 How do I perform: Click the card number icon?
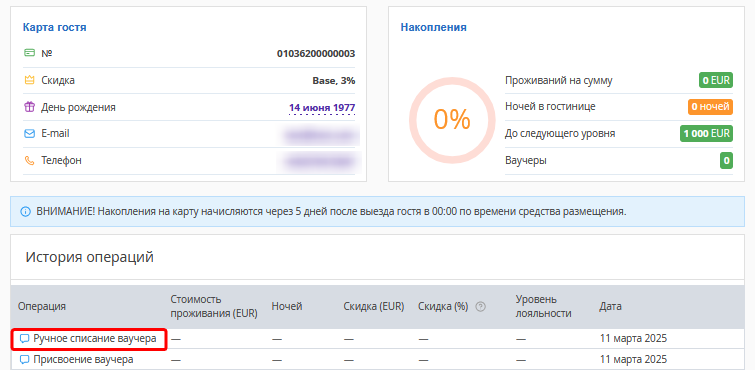pos(29,53)
